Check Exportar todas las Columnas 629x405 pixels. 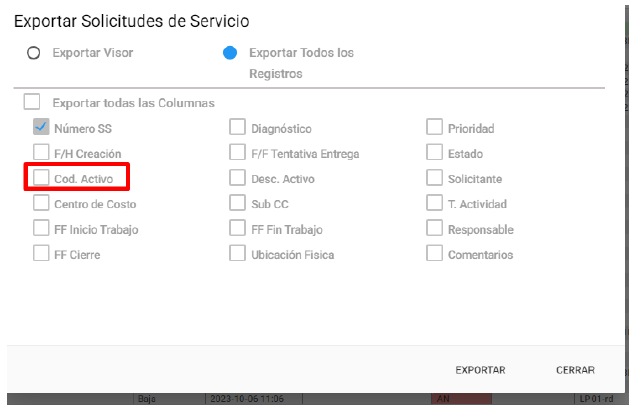click(x=32, y=102)
